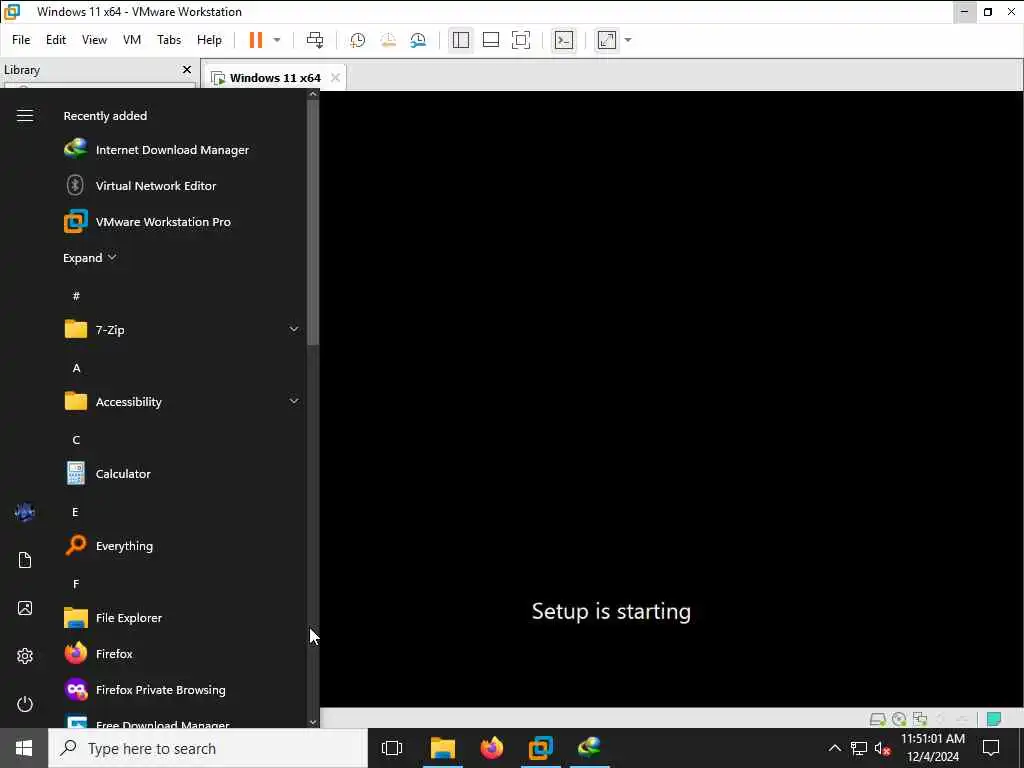
Task: Toggle the thumbnail bar view icon
Action: point(490,40)
